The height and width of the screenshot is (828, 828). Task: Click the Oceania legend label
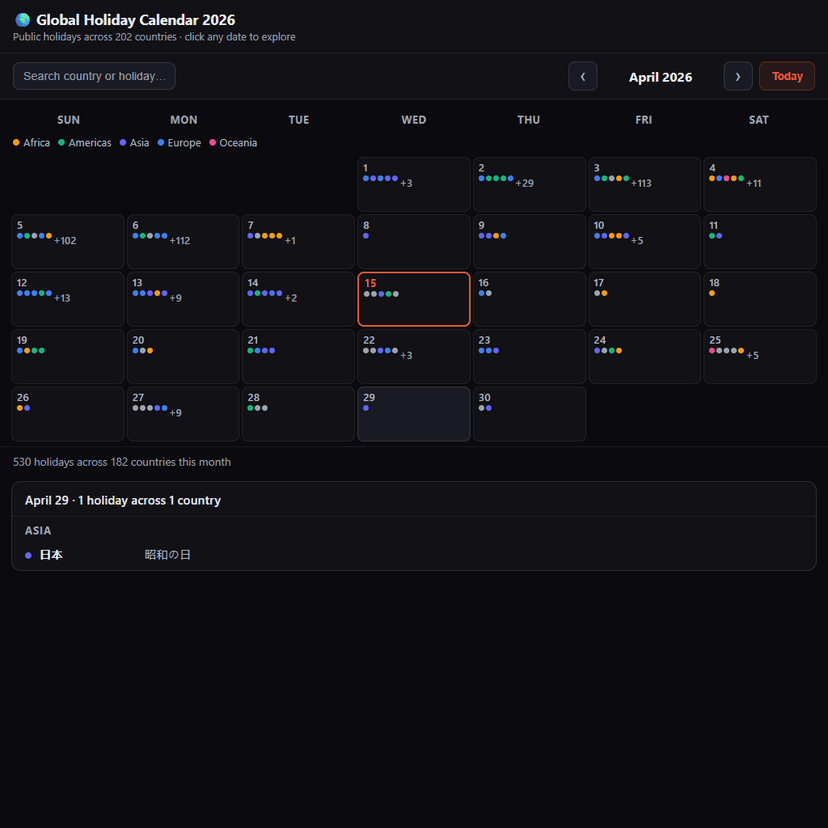pyautogui.click(x=238, y=143)
